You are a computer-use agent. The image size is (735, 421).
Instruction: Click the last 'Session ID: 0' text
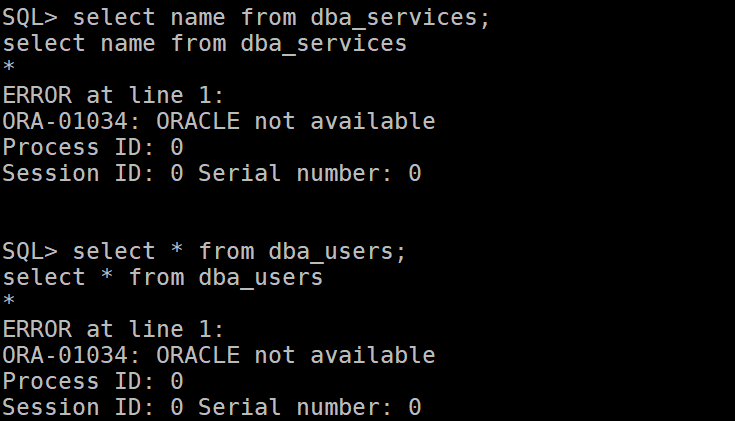92,407
